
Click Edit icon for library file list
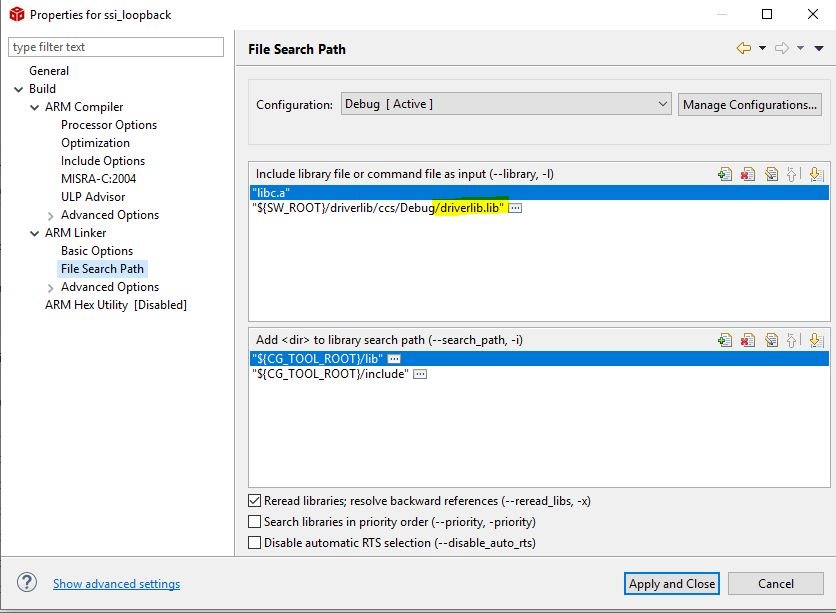pos(771,174)
